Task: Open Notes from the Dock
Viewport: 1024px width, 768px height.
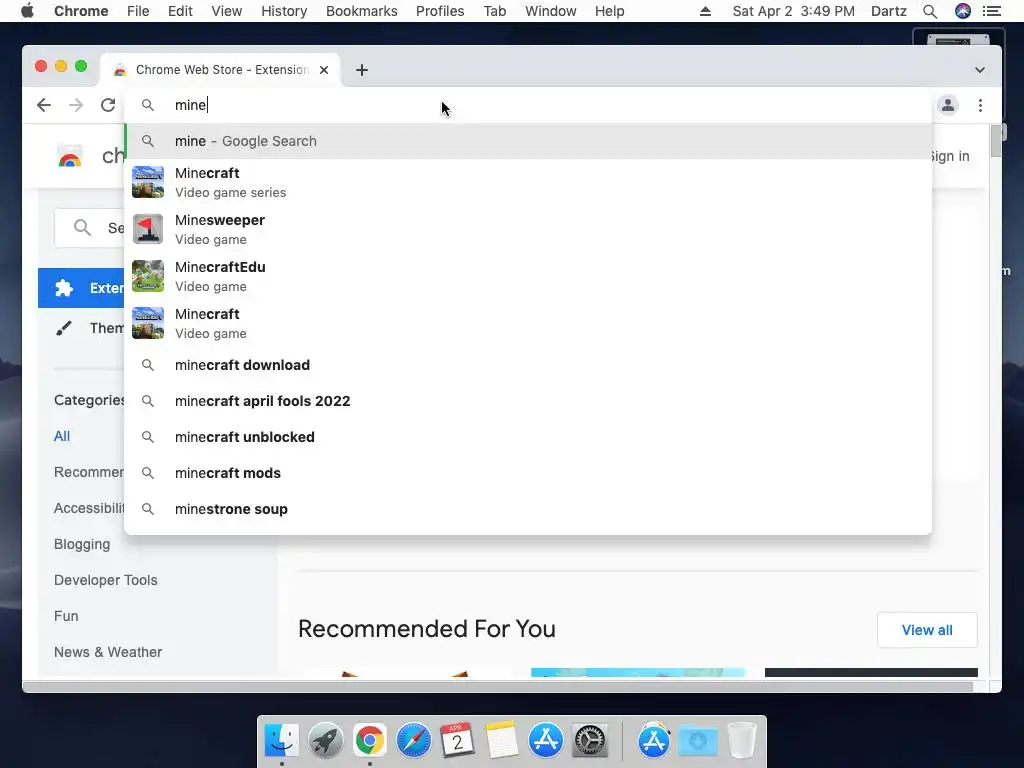Action: pyautogui.click(x=502, y=740)
